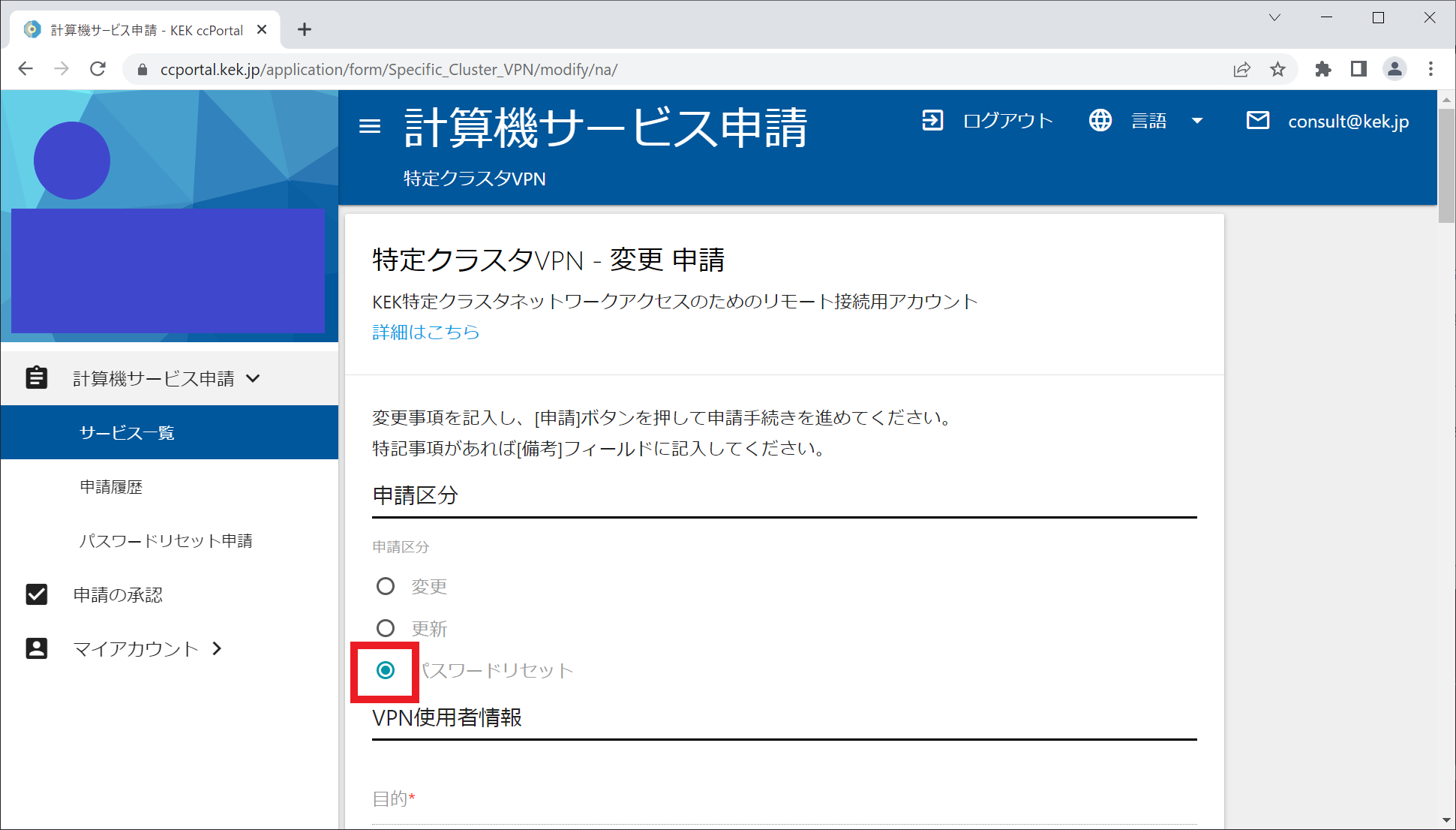Click the 言語 language button
Viewport: 1456px width, 830px height.
[x=1149, y=121]
